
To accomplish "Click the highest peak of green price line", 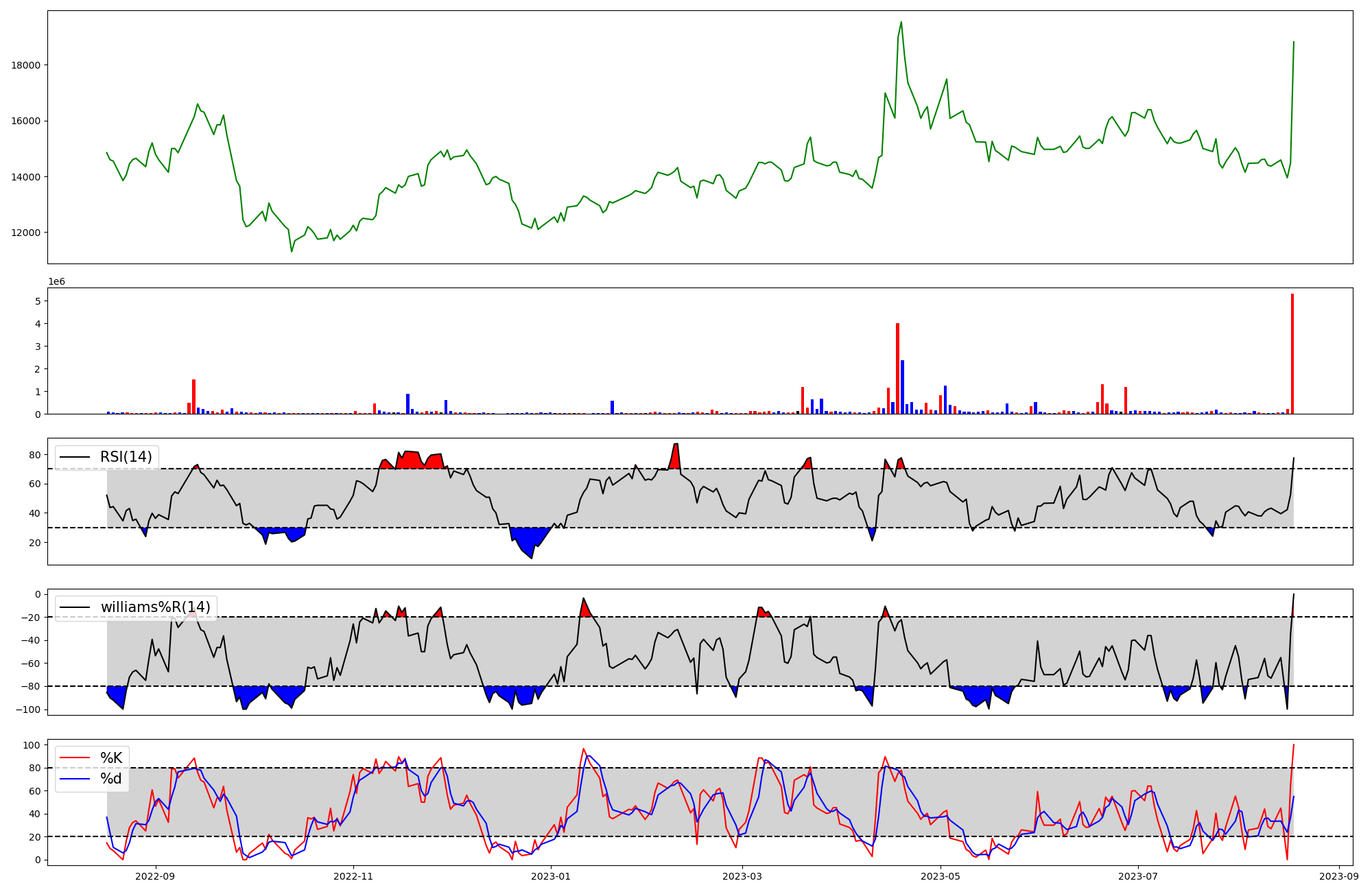I will [x=901, y=23].
